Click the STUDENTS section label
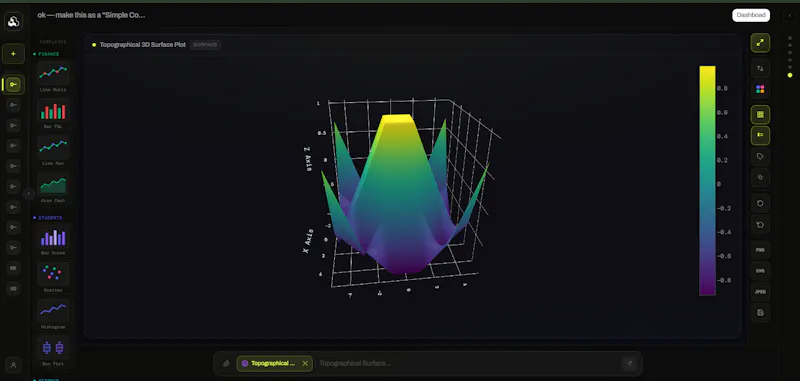800x381 pixels. (x=50, y=218)
